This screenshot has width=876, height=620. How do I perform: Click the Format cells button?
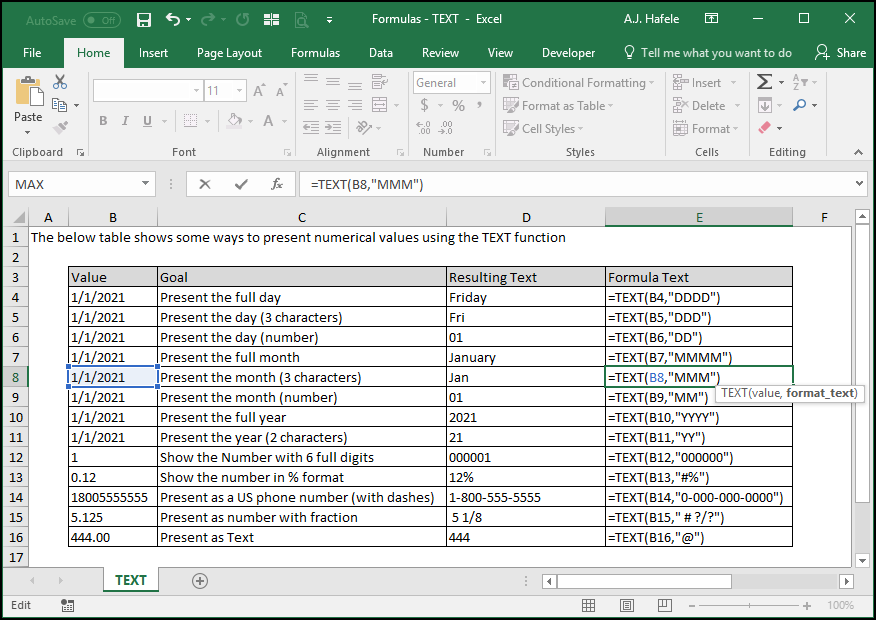click(705, 128)
